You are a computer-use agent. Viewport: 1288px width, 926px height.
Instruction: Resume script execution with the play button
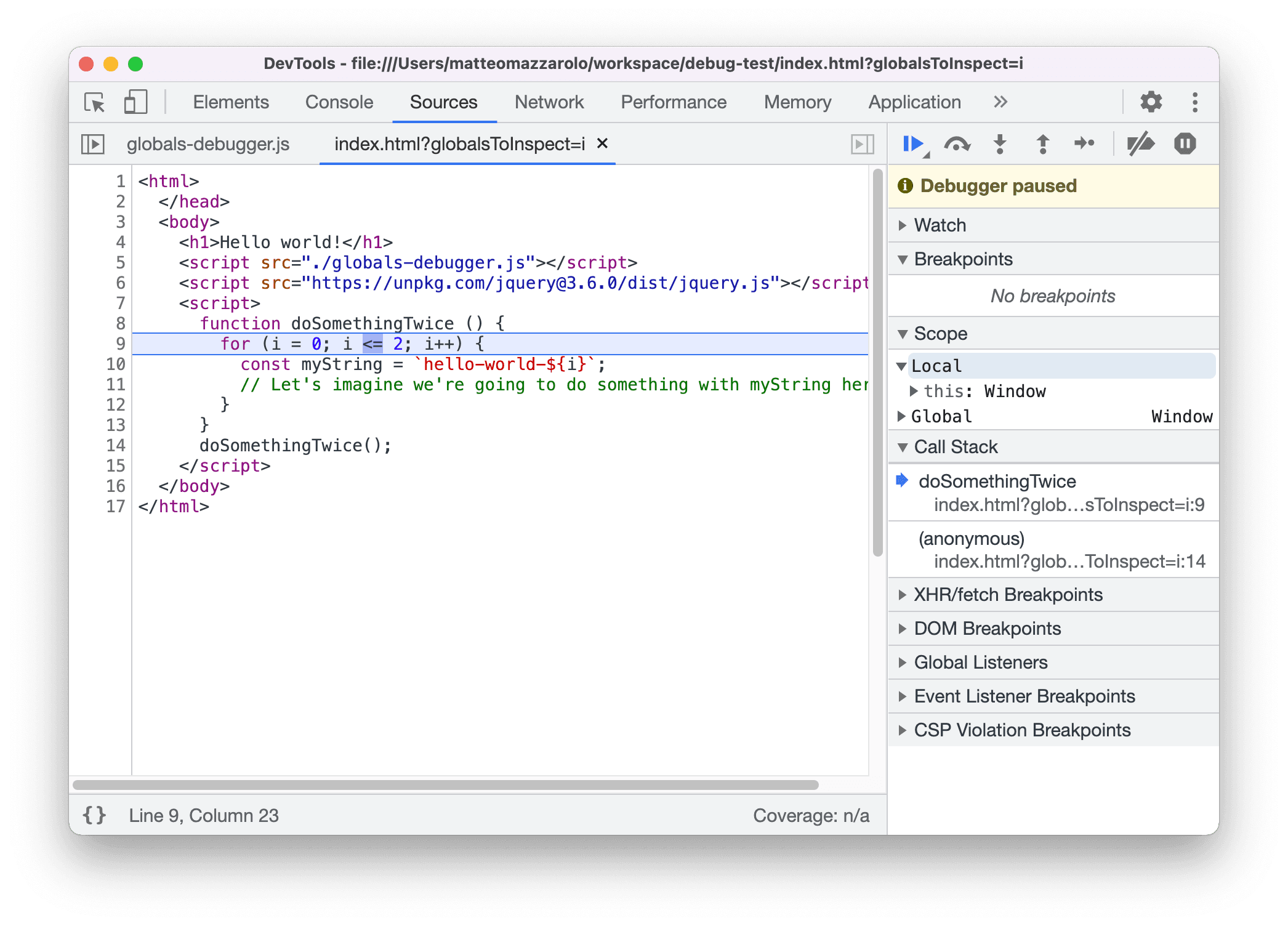(912, 144)
